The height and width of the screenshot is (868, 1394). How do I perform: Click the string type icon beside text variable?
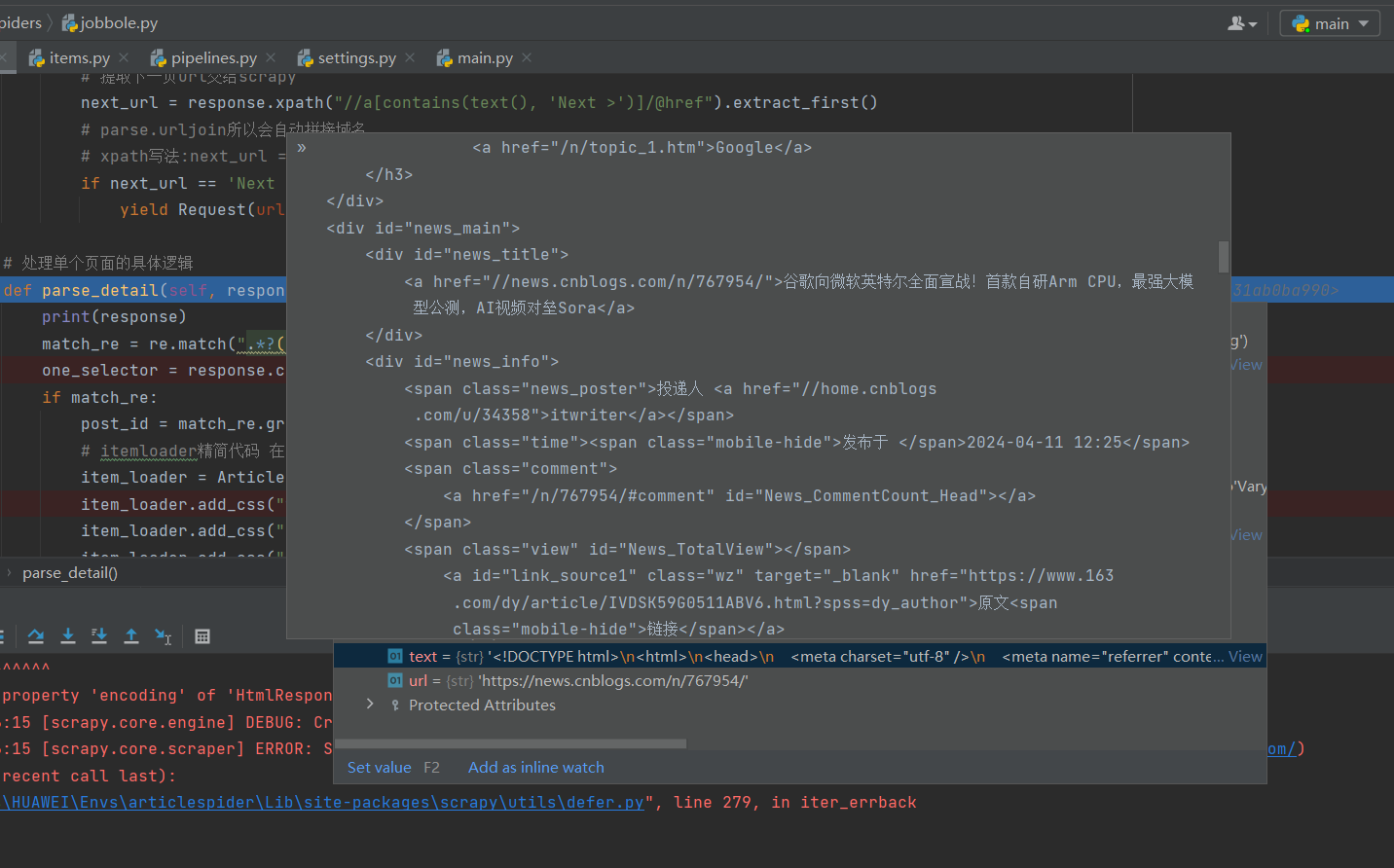pos(395,656)
